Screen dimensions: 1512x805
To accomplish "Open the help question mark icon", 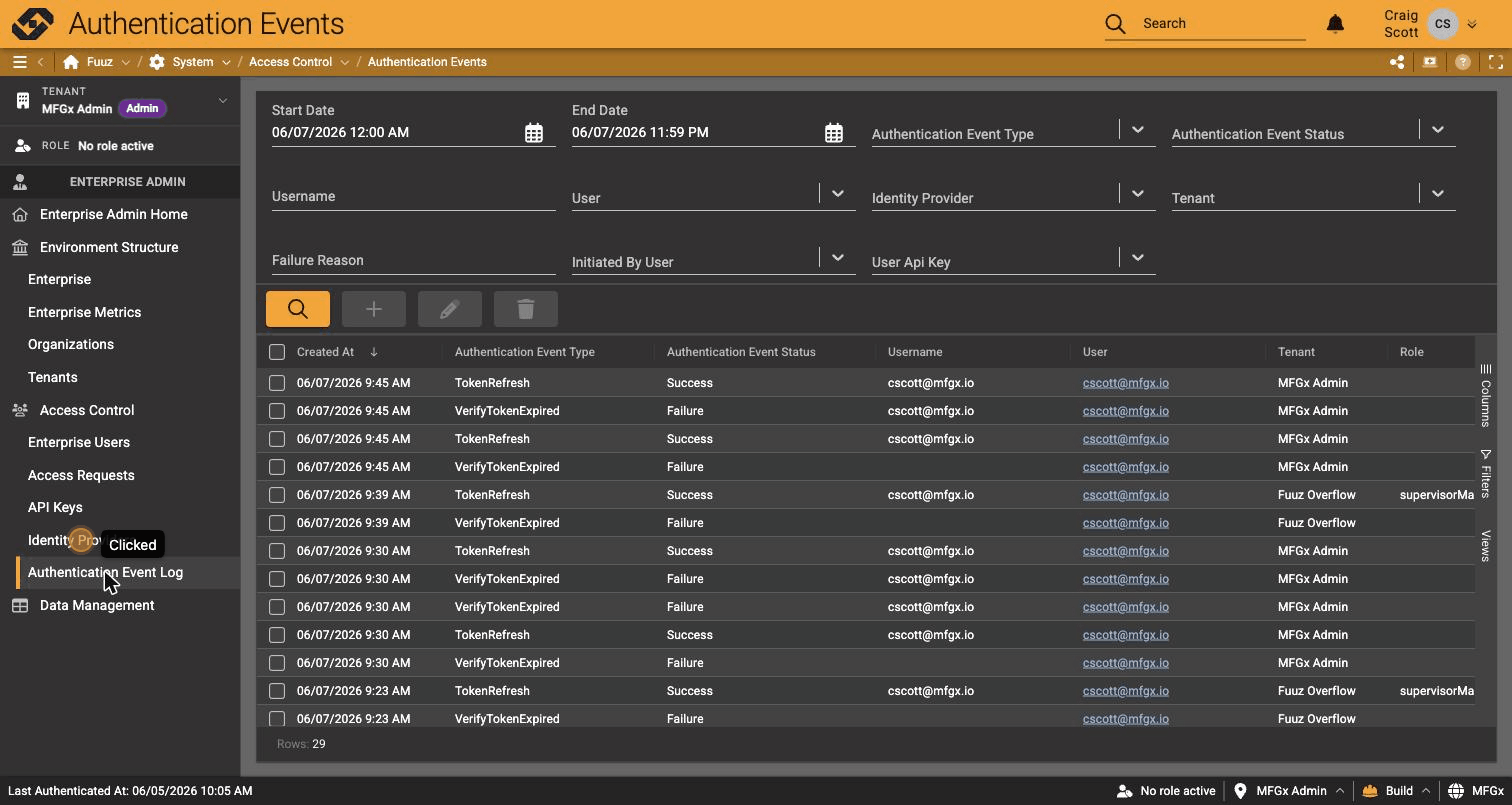I will click(x=1463, y=62).
